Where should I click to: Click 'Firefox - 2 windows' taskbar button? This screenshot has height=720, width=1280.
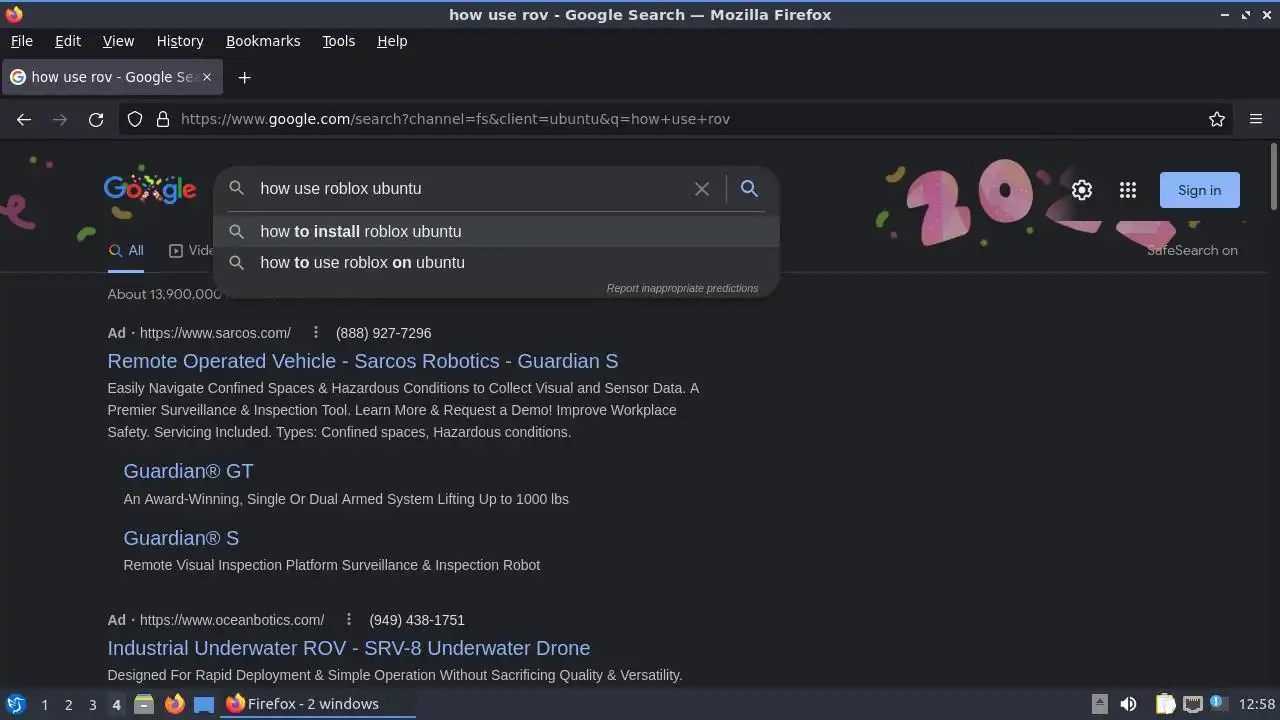tap(319, 704)
